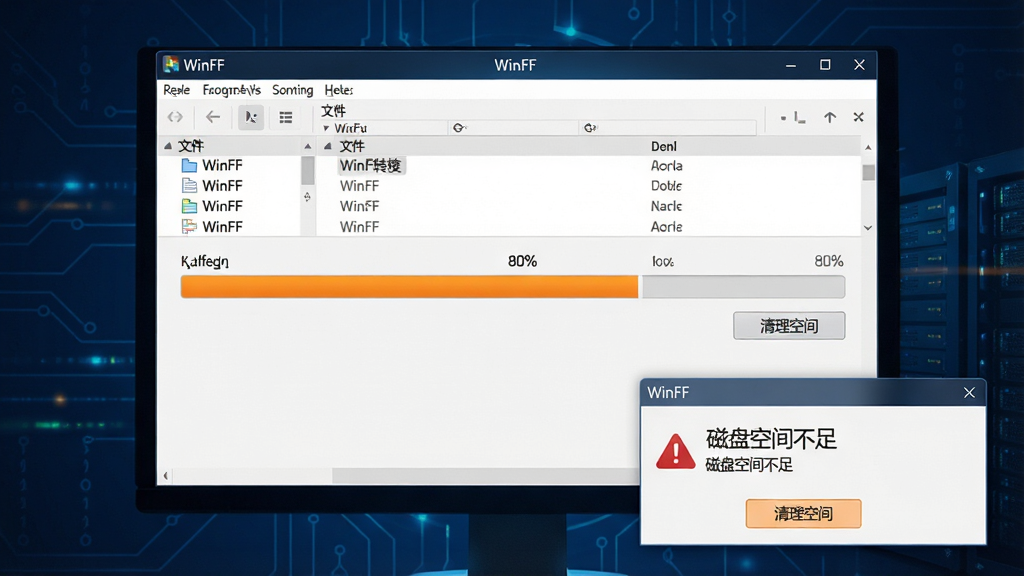Click the 文件 label above path bar
Viewport: 1024px width, 576px height.
pos(333,110)
